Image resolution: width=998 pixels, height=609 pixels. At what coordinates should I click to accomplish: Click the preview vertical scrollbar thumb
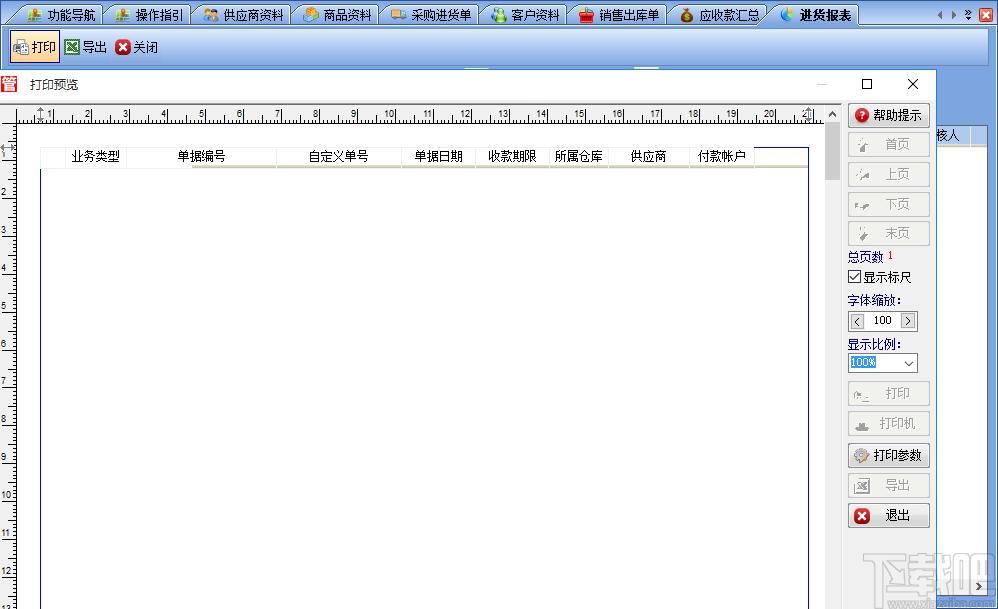coord(832,151)
